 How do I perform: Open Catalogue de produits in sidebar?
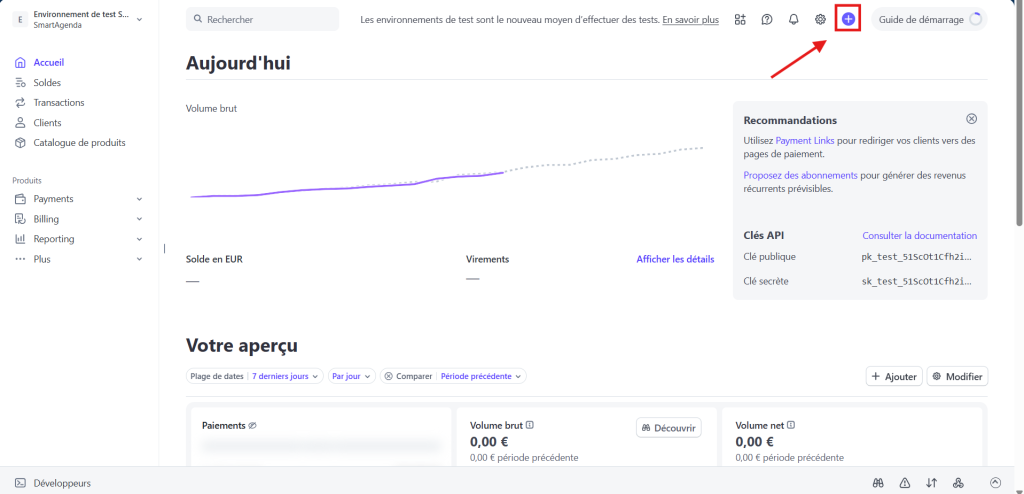(79, 142)
